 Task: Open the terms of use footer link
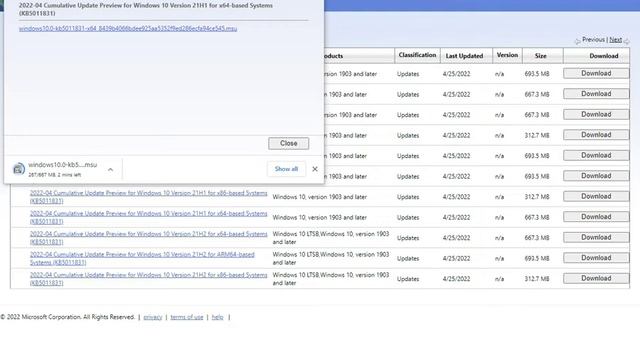[187, 317]
